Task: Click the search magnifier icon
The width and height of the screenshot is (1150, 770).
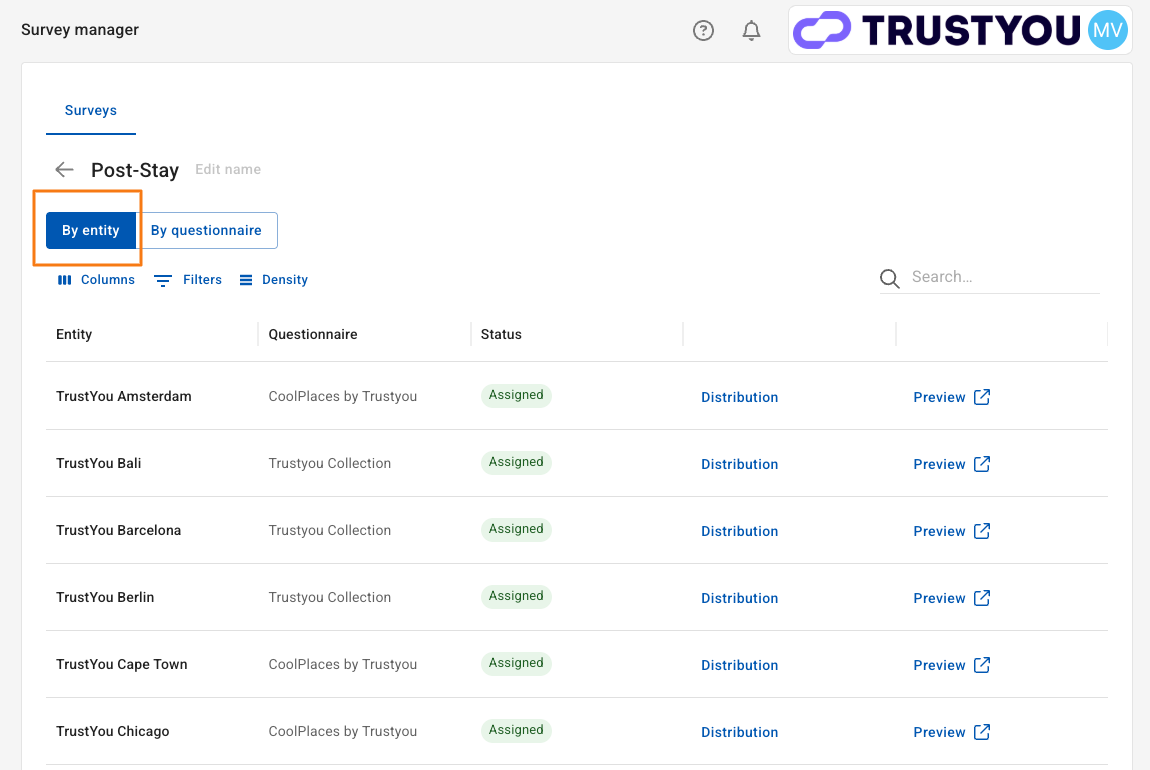Action: point(890,279)
